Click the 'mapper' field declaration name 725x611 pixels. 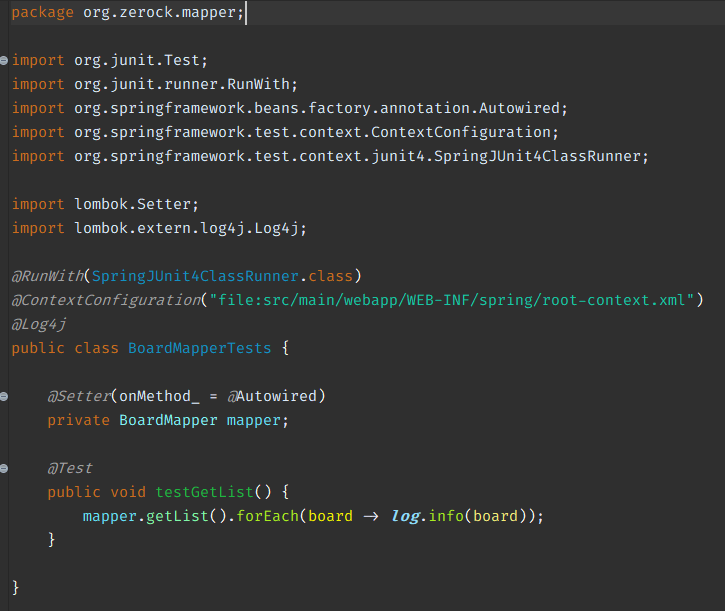(253, 420)
